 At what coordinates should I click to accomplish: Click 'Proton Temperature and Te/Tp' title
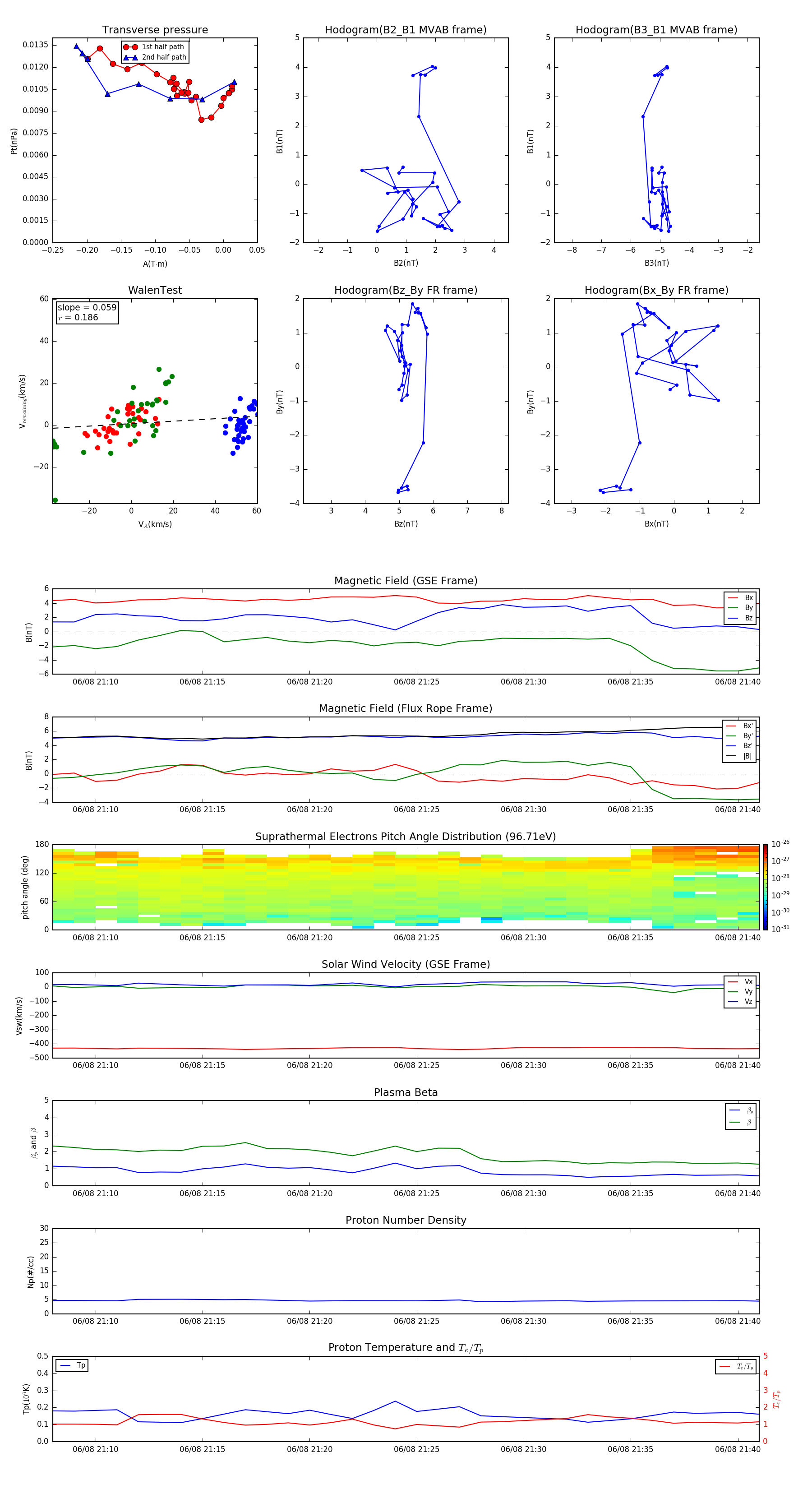click(x=406, y=1347)
